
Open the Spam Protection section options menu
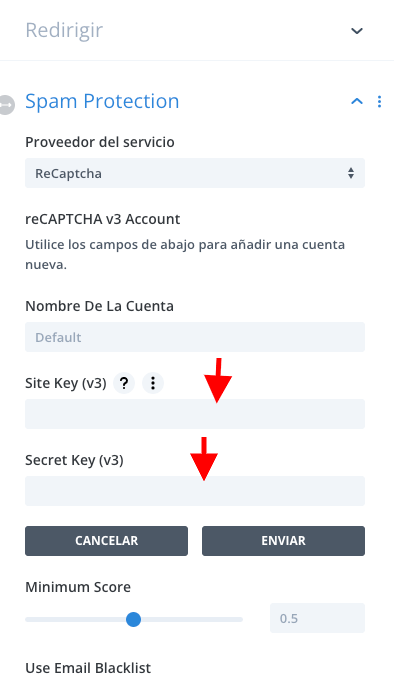pyautogui.click(x=379, y=101)
